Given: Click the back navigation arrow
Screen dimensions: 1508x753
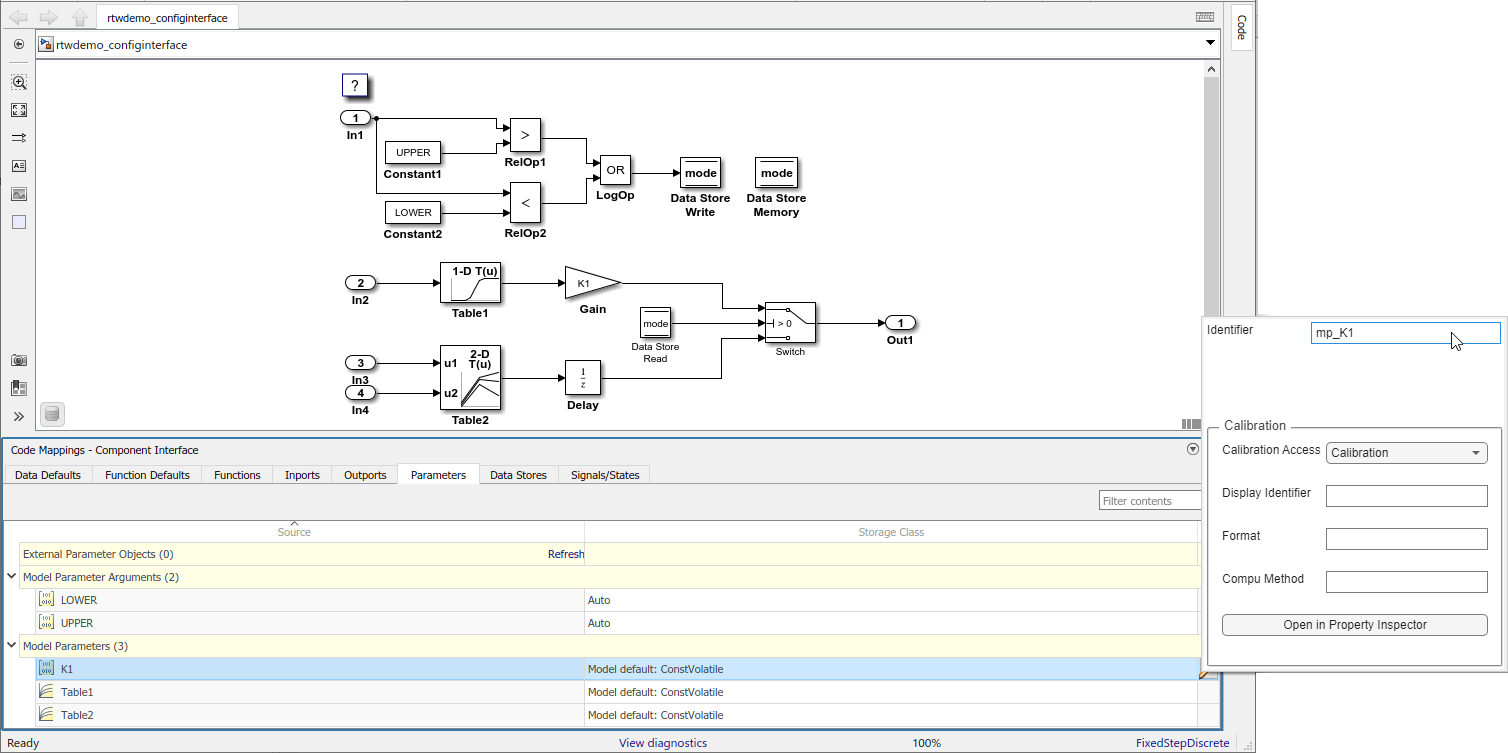Looking at the screenshot, I should (x=18, y=17).
